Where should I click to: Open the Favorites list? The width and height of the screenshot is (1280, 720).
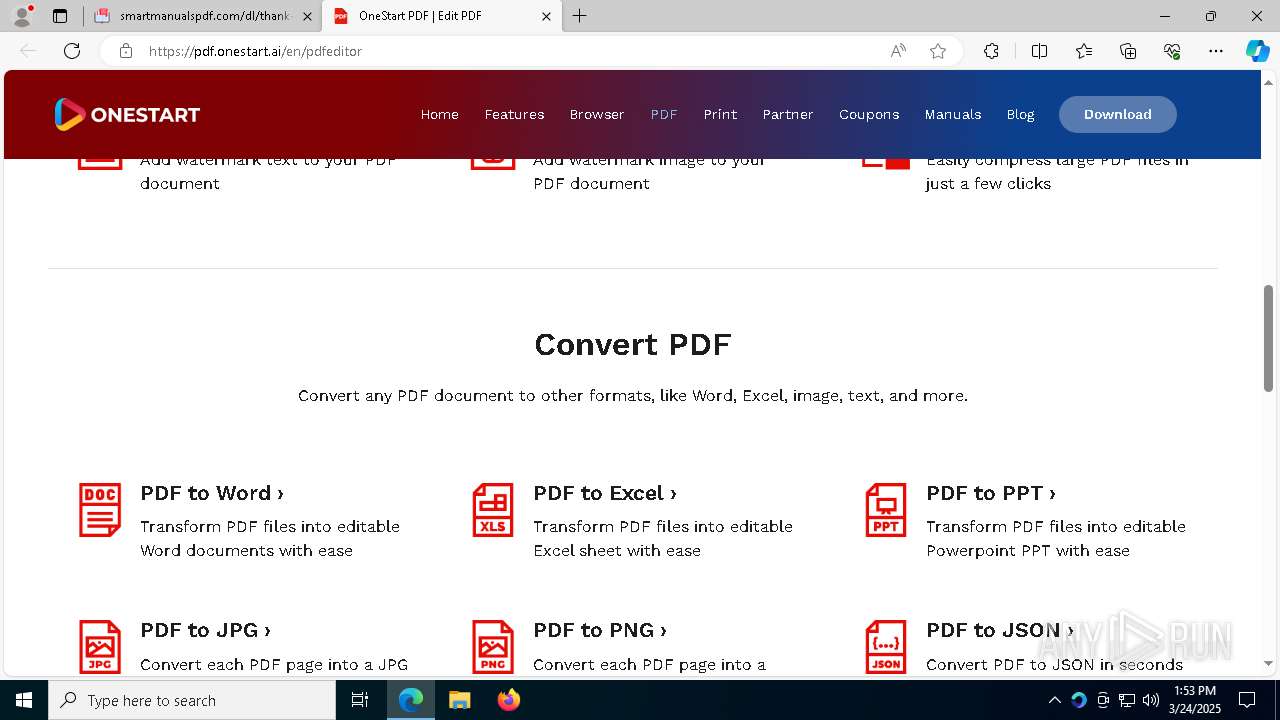pos(1084,51)
